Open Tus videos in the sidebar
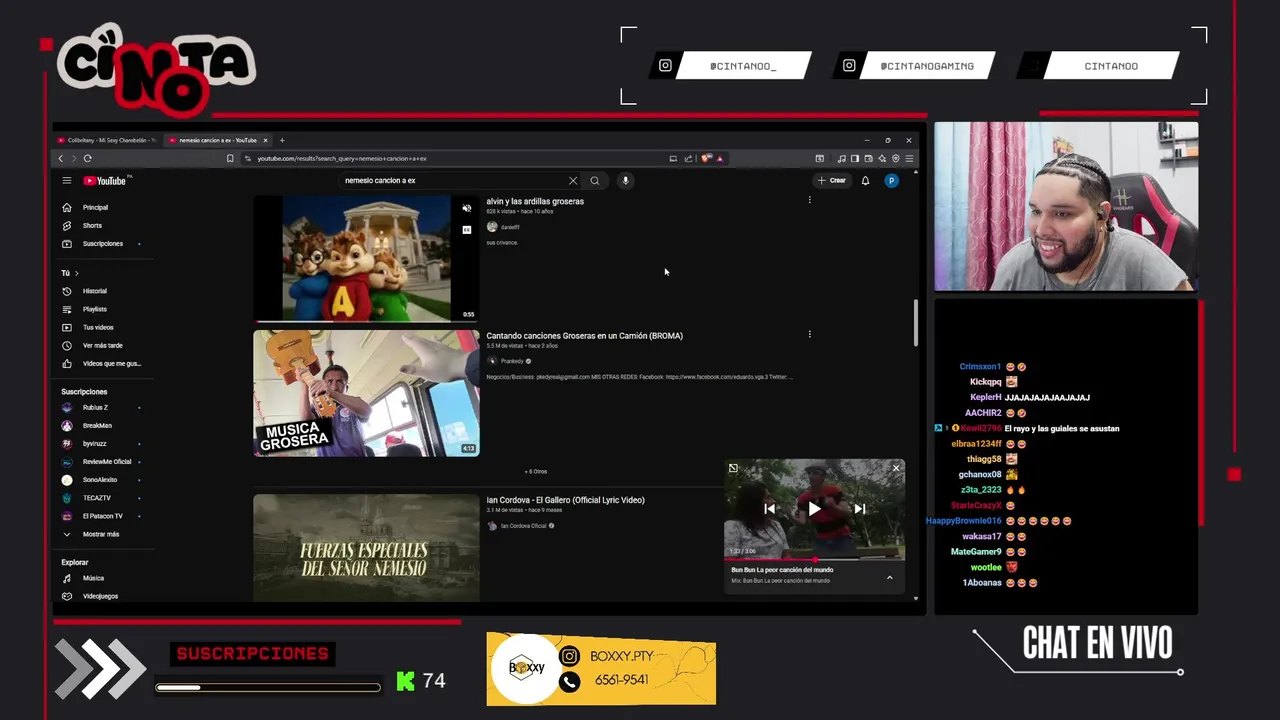This screenshot has height=720, width=1280. point(98,327)
